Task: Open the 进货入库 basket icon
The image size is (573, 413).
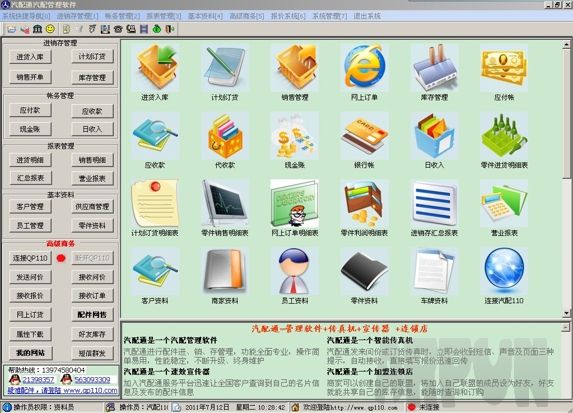Action: 156,67
